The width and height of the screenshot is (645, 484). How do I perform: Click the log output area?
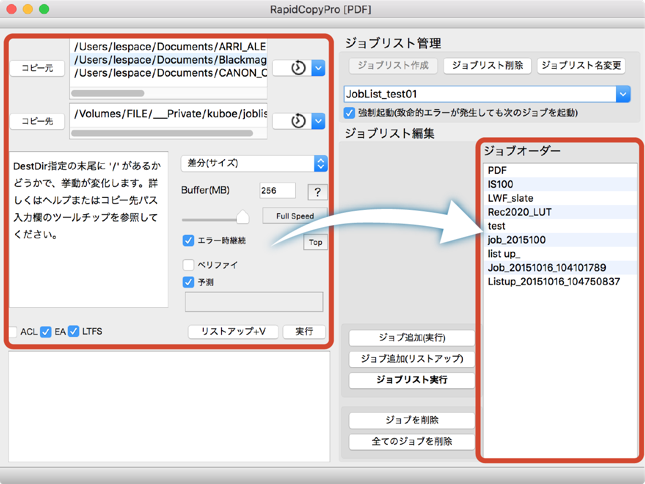169,406
